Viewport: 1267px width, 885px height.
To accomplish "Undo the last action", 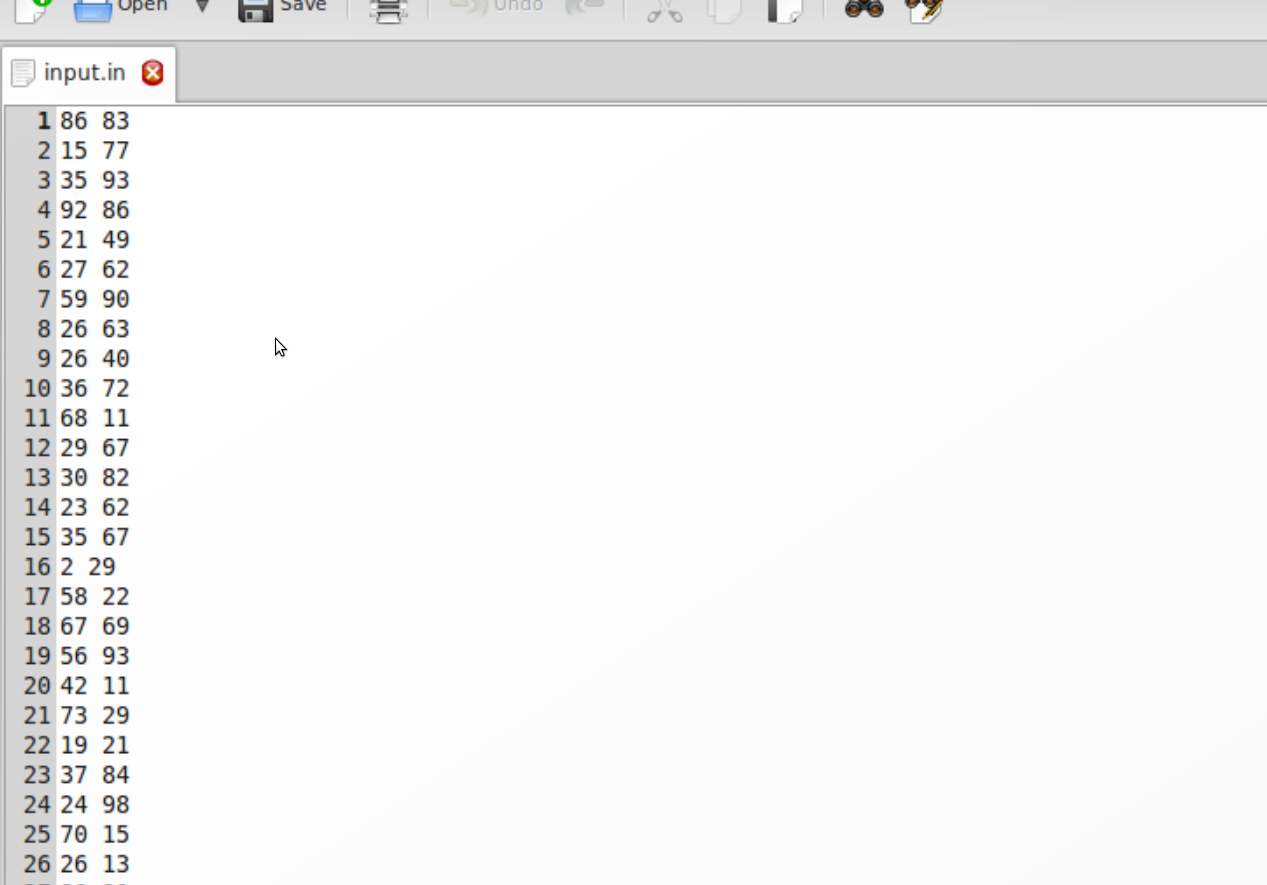I will [x=496, y=8].
